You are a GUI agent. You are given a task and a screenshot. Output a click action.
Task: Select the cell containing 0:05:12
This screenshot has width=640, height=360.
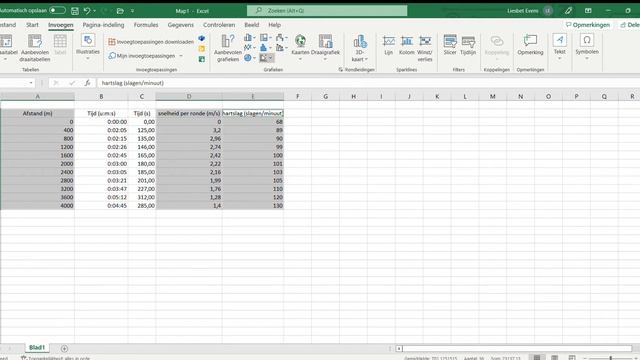pos(101,197)
